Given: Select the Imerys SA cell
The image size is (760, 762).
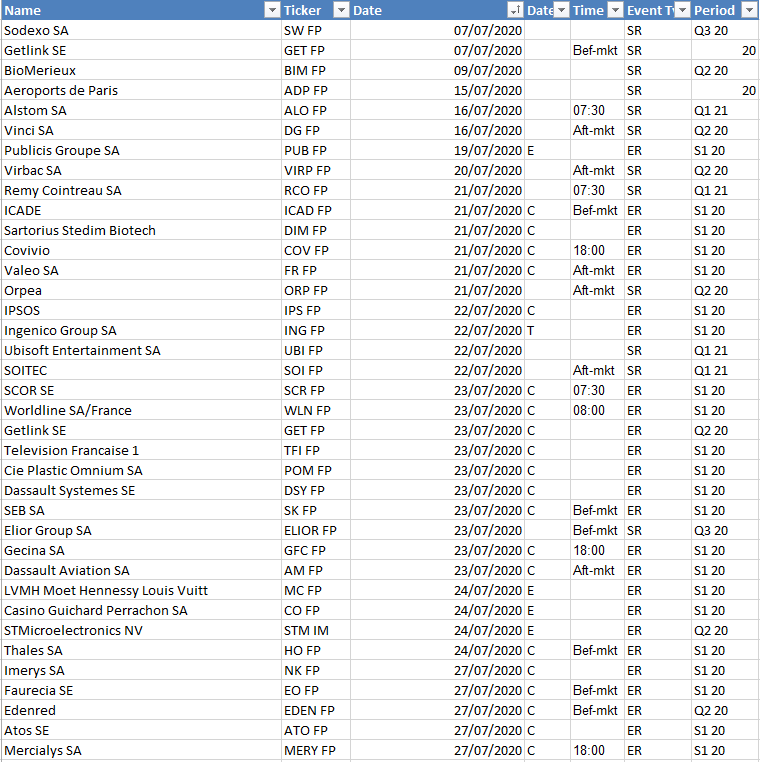Looking at the screenshot, I should tap(141, 671).
